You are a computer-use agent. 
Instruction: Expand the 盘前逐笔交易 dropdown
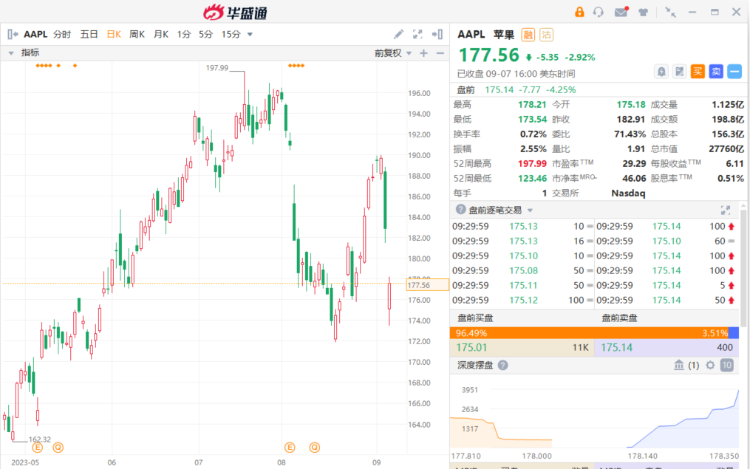point(530,210)
